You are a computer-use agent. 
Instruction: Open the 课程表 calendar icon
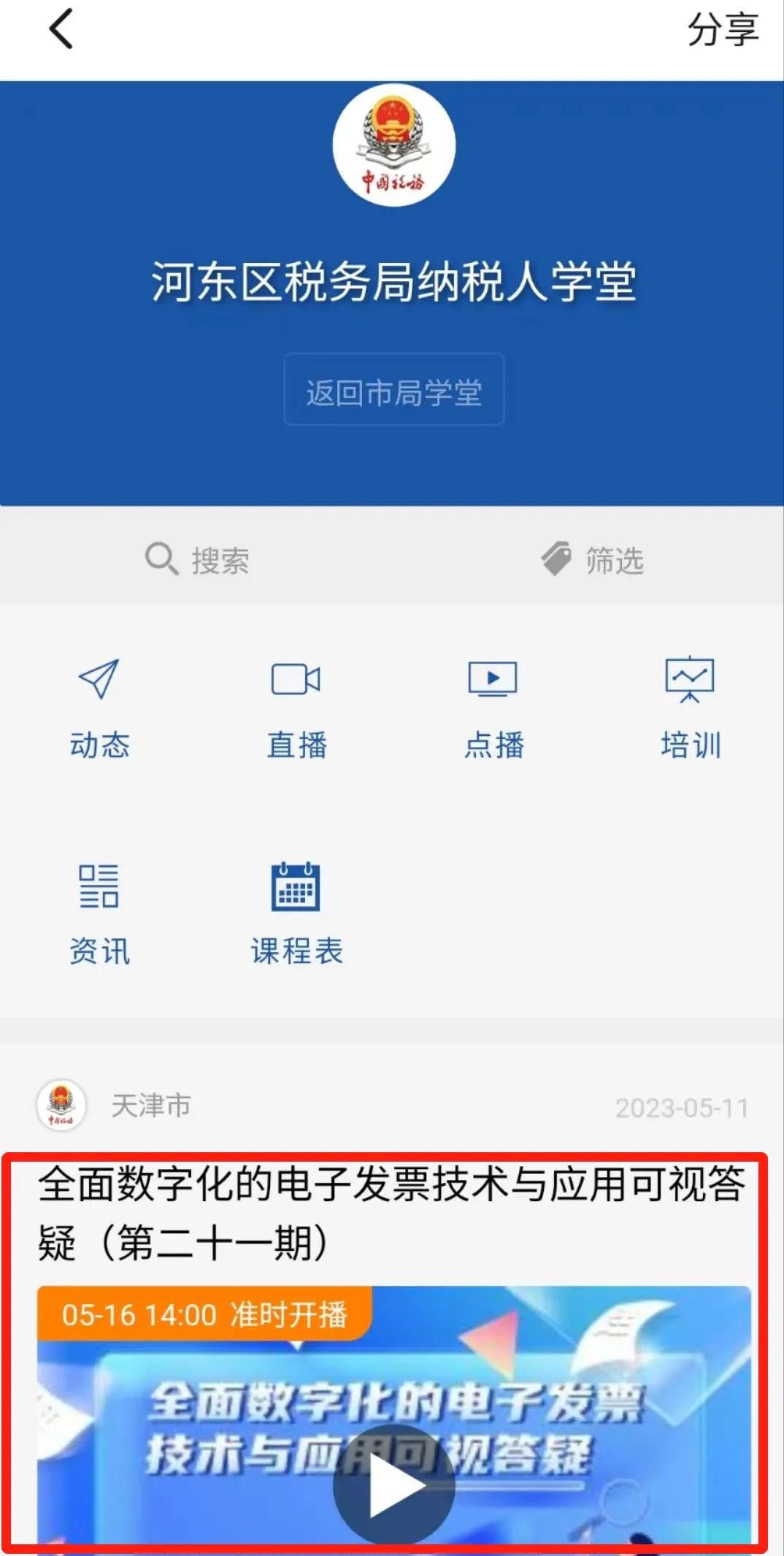tap(296, 886)
